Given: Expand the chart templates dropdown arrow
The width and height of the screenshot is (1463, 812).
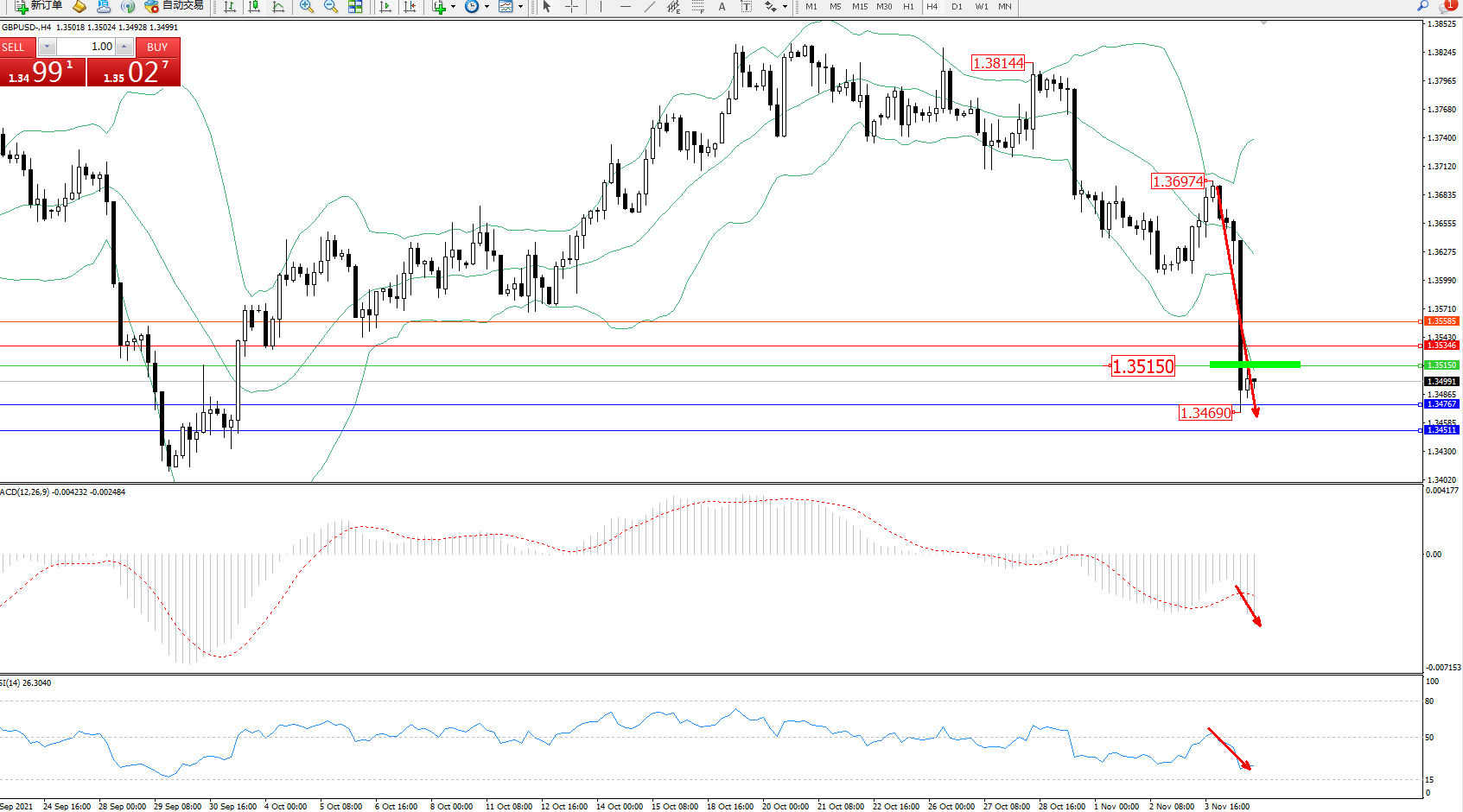Looking at the screenshot, I should coord(520,6).
